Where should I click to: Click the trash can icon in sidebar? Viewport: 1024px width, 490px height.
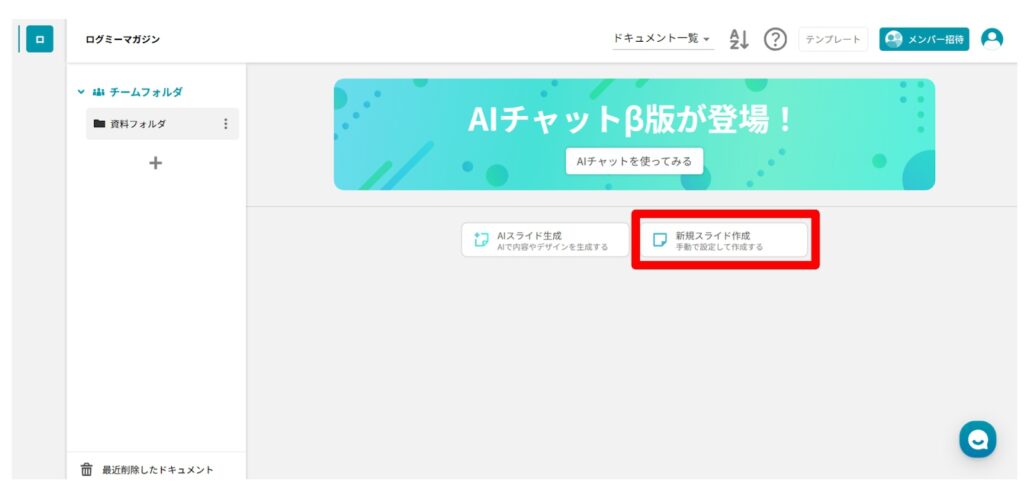tap(86, 469)
